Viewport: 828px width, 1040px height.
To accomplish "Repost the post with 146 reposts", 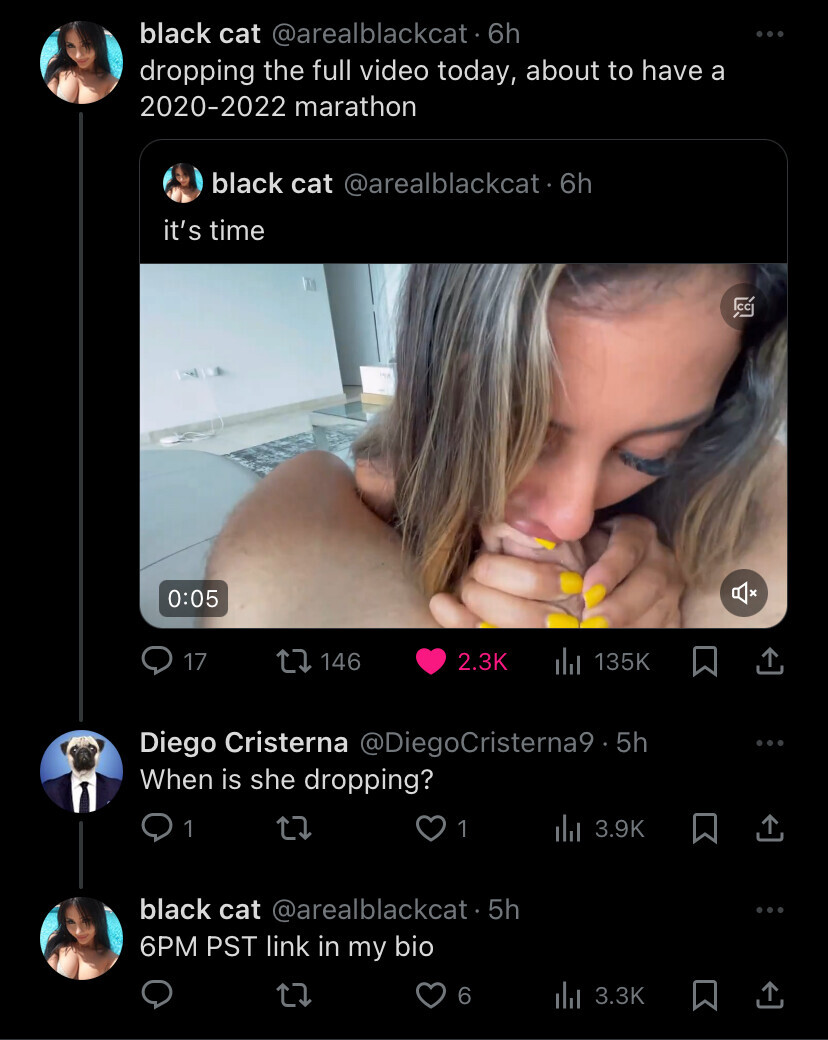I will tap(292, 661).
